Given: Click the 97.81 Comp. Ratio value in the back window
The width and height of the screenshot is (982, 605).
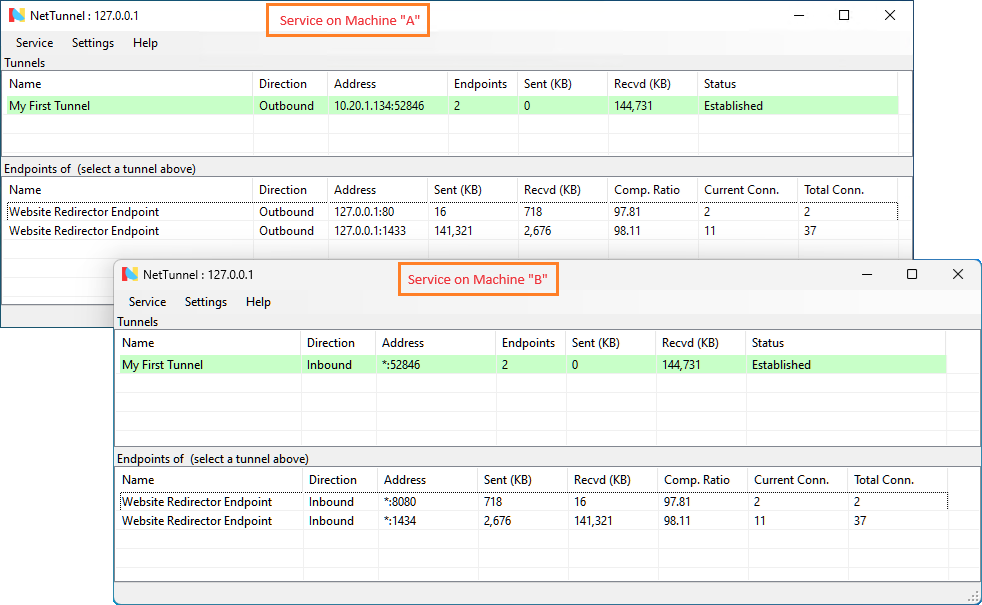Looking at the screenshot, I should 627,212.
